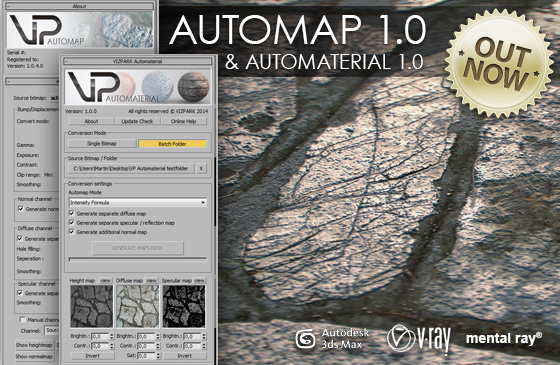Invert the Height map
560x365 pixels.
pos(92,356)
